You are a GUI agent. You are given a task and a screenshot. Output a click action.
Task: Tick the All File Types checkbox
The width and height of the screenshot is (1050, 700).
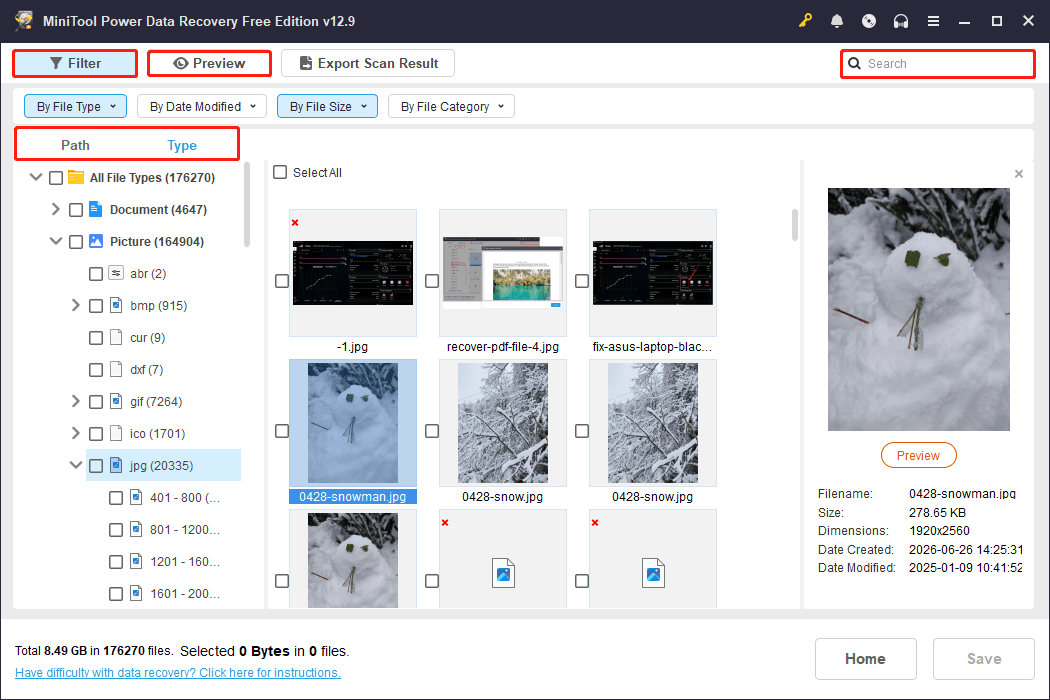click(x=56, y=178)
